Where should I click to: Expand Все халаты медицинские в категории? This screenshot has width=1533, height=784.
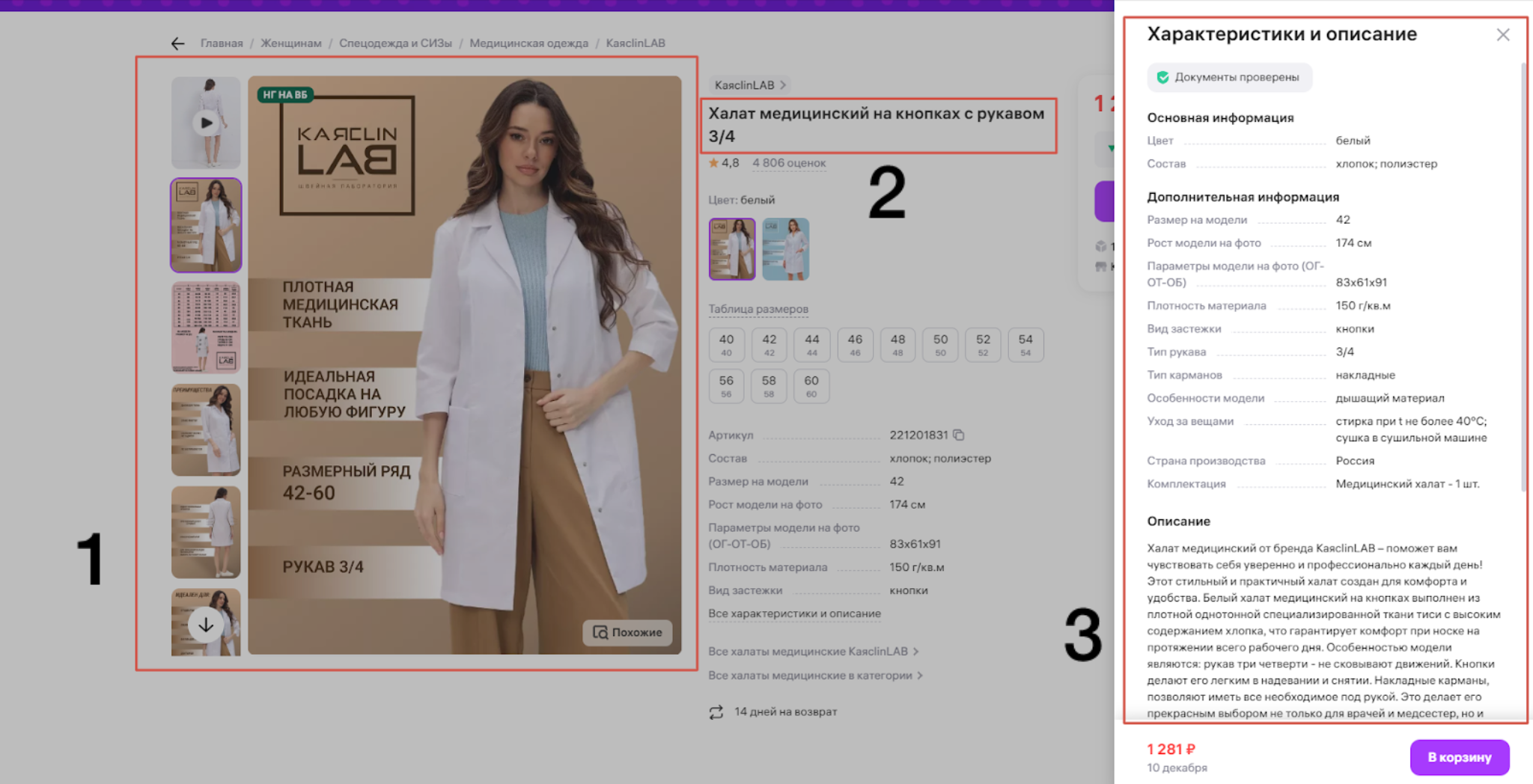[x=815, y=676]
